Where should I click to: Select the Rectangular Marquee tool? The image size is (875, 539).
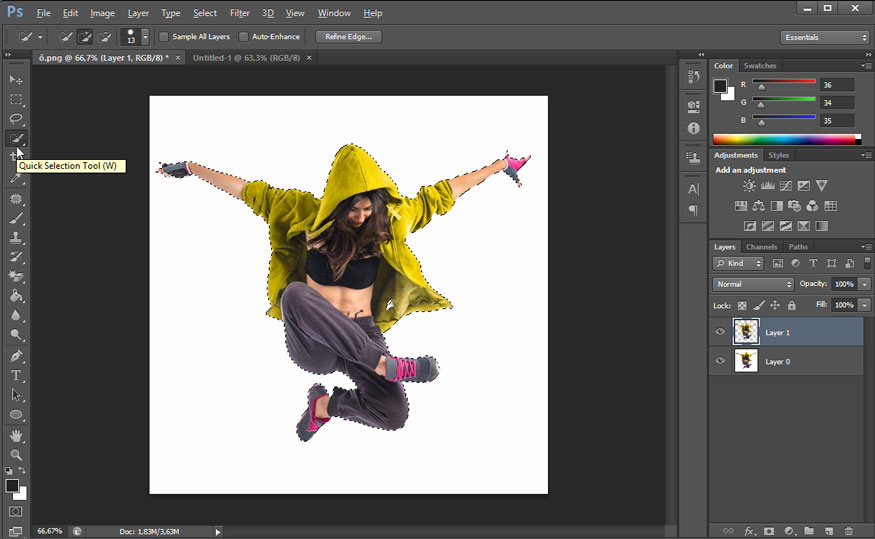[16, 99]
